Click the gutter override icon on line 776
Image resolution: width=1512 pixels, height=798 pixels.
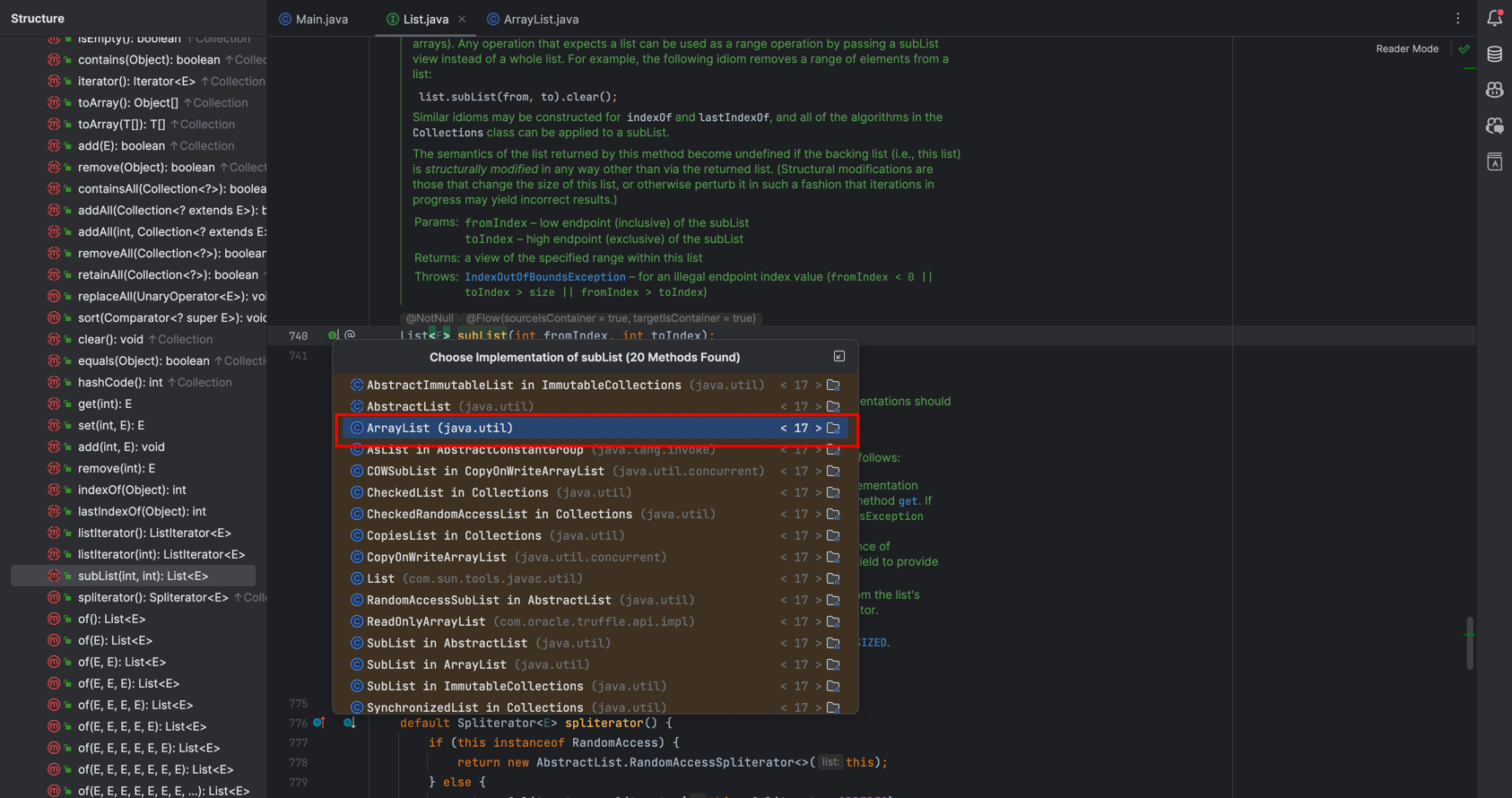(x=319, y=723)
